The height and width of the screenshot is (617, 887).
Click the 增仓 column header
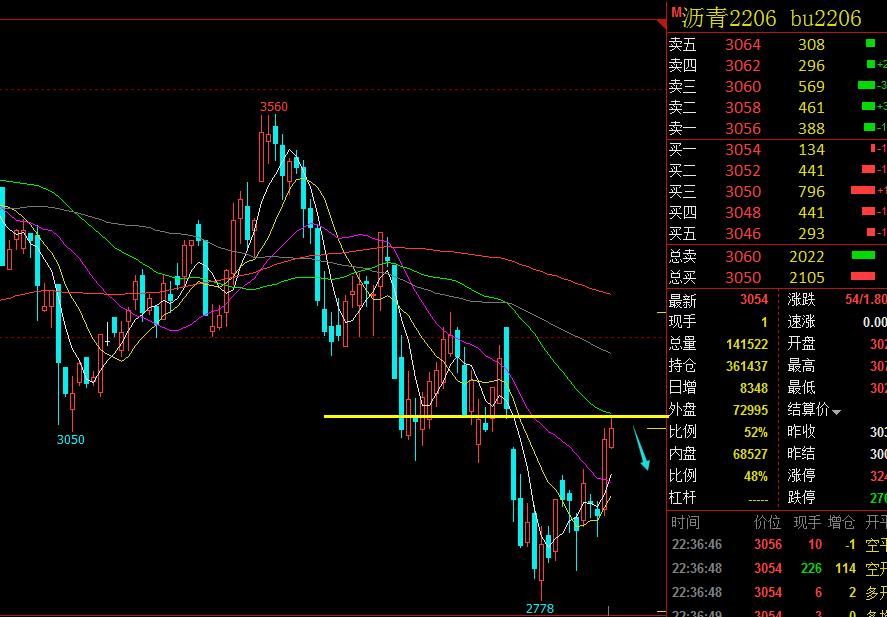point(842,522)
